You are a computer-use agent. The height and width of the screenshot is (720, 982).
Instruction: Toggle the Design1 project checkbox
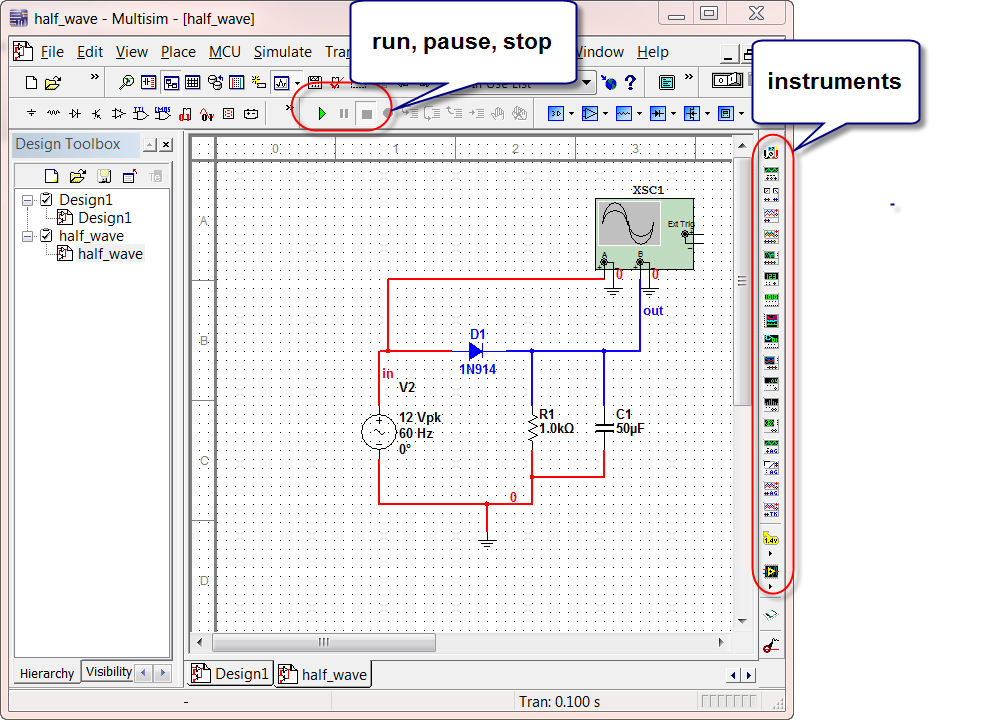(x=46, y=200)
